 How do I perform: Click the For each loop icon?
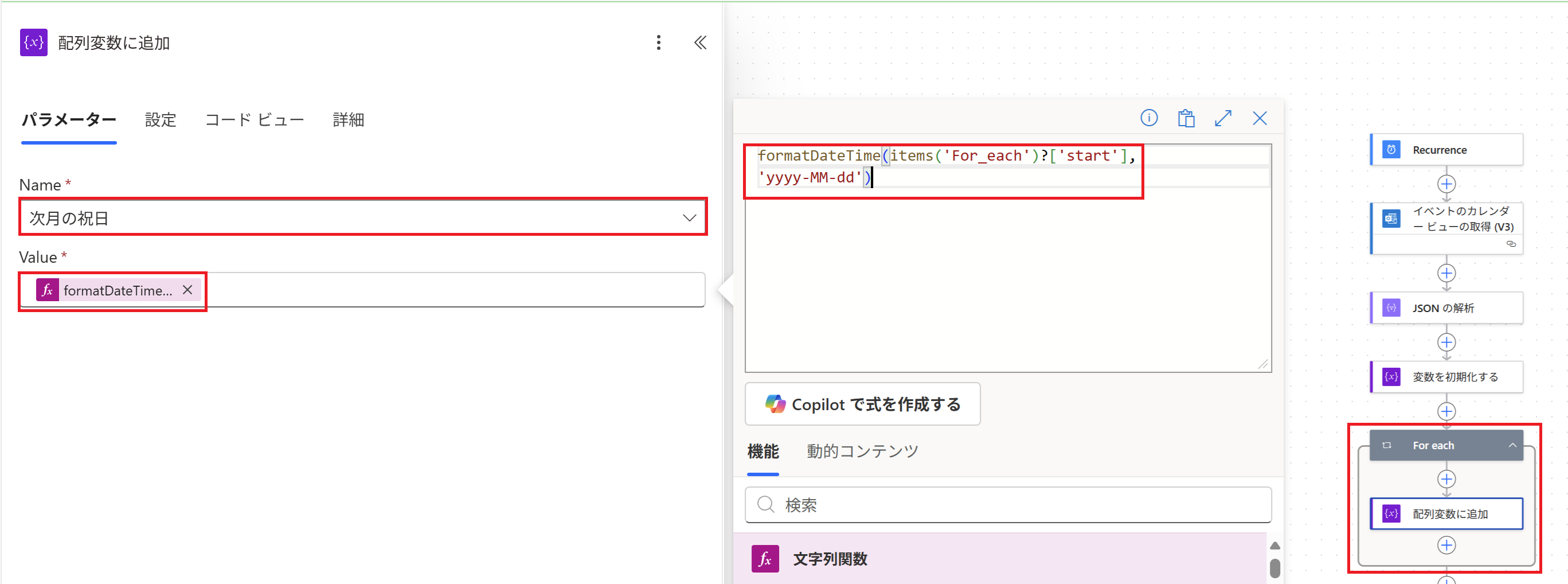pos(1387,445)
